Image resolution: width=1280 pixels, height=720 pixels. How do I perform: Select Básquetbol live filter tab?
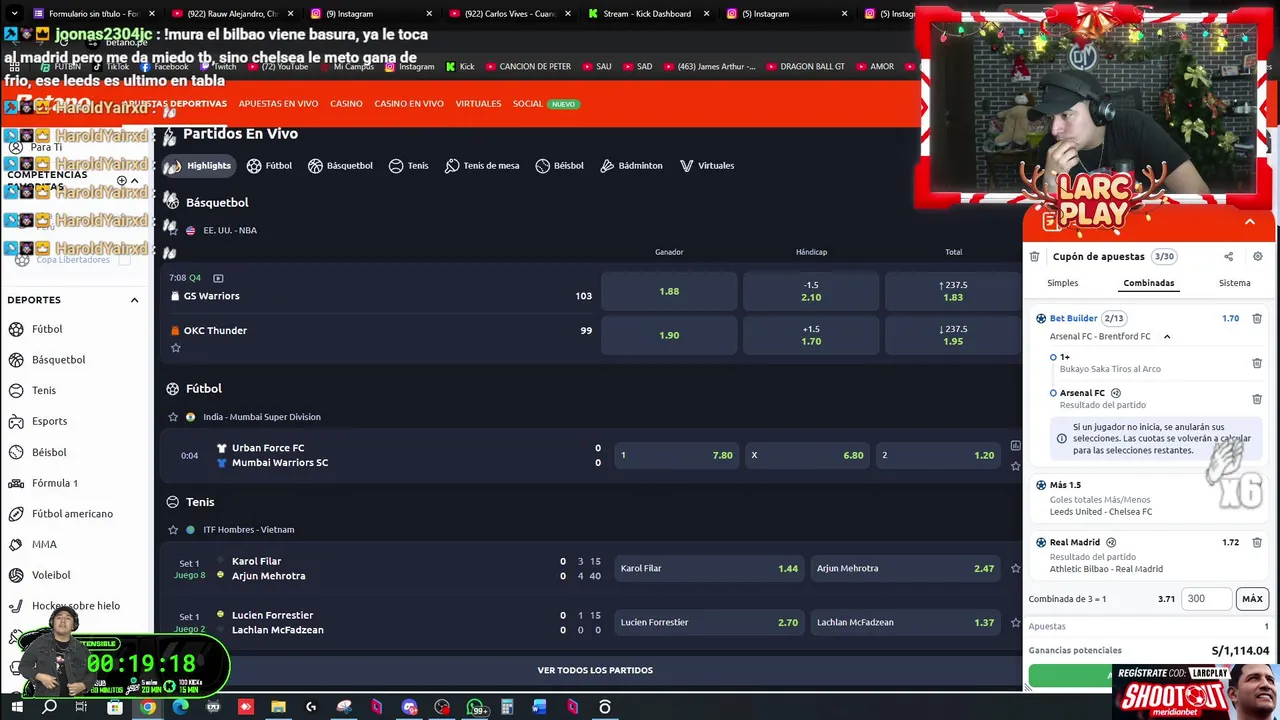(340, 166)
